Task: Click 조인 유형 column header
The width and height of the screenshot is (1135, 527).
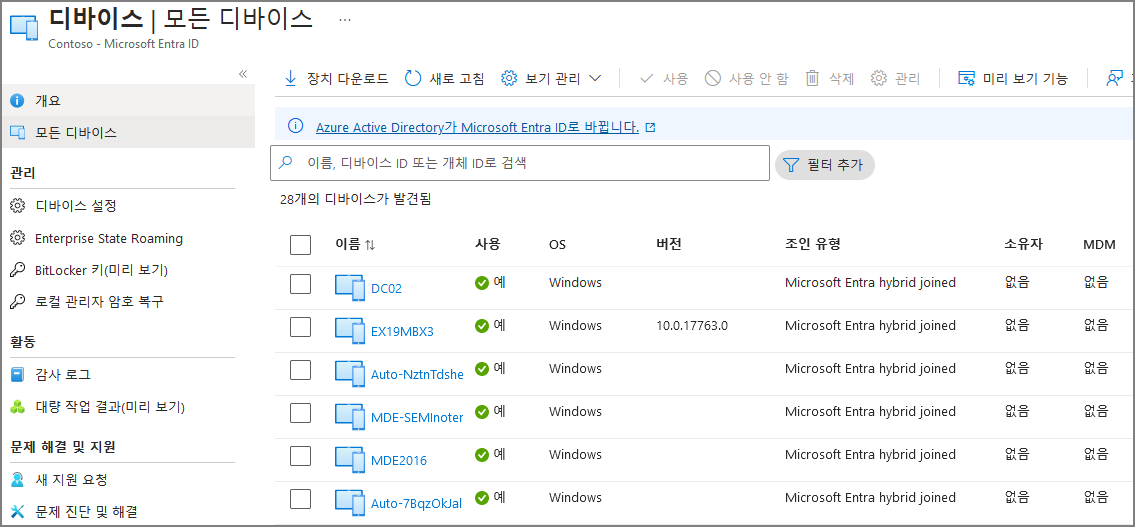Action: point(812,245)
